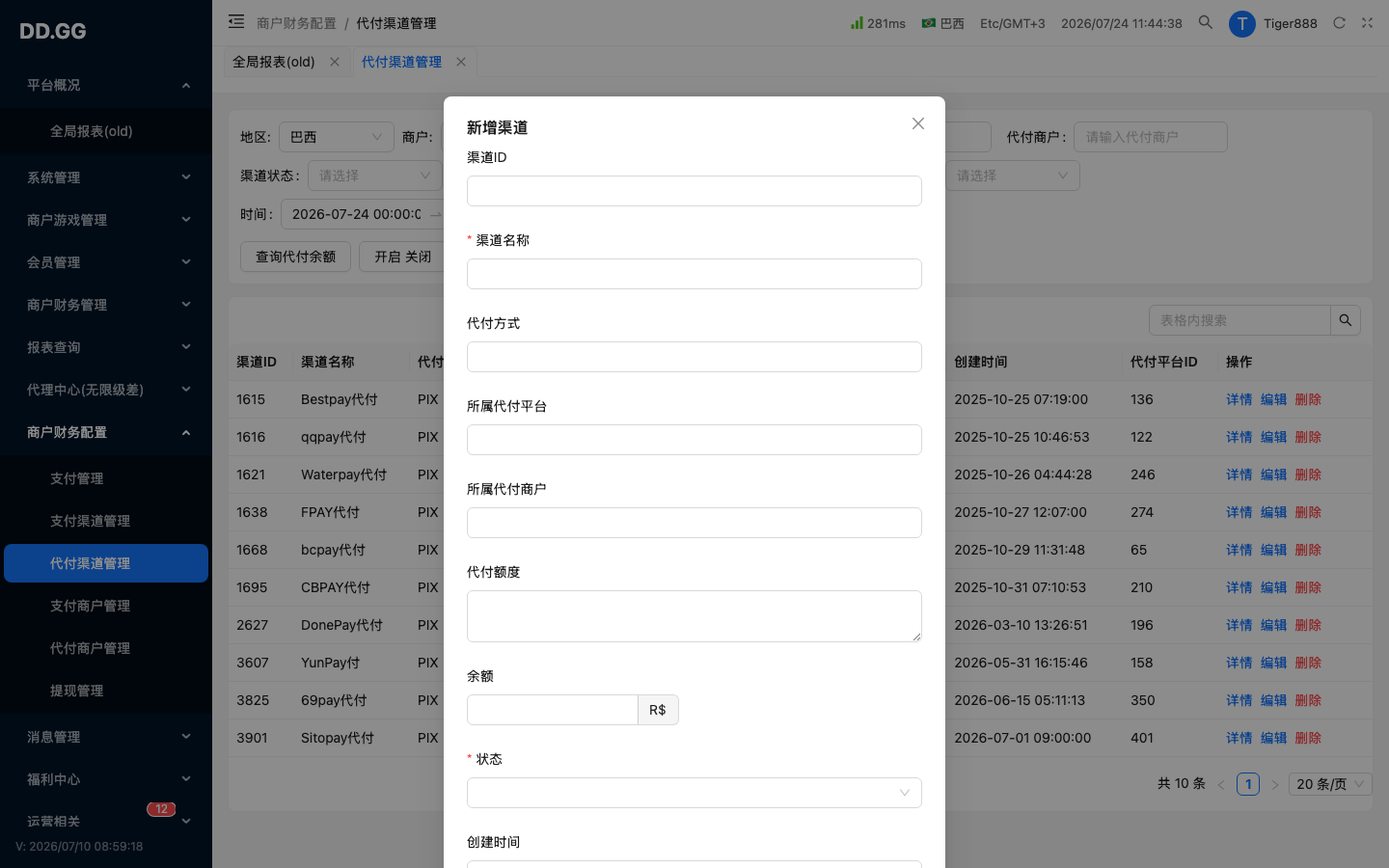The width and height of the screenshot is (1389, 868).
Task: Open 支付渠道管理 in the sidebar
Action: point(106,521)
